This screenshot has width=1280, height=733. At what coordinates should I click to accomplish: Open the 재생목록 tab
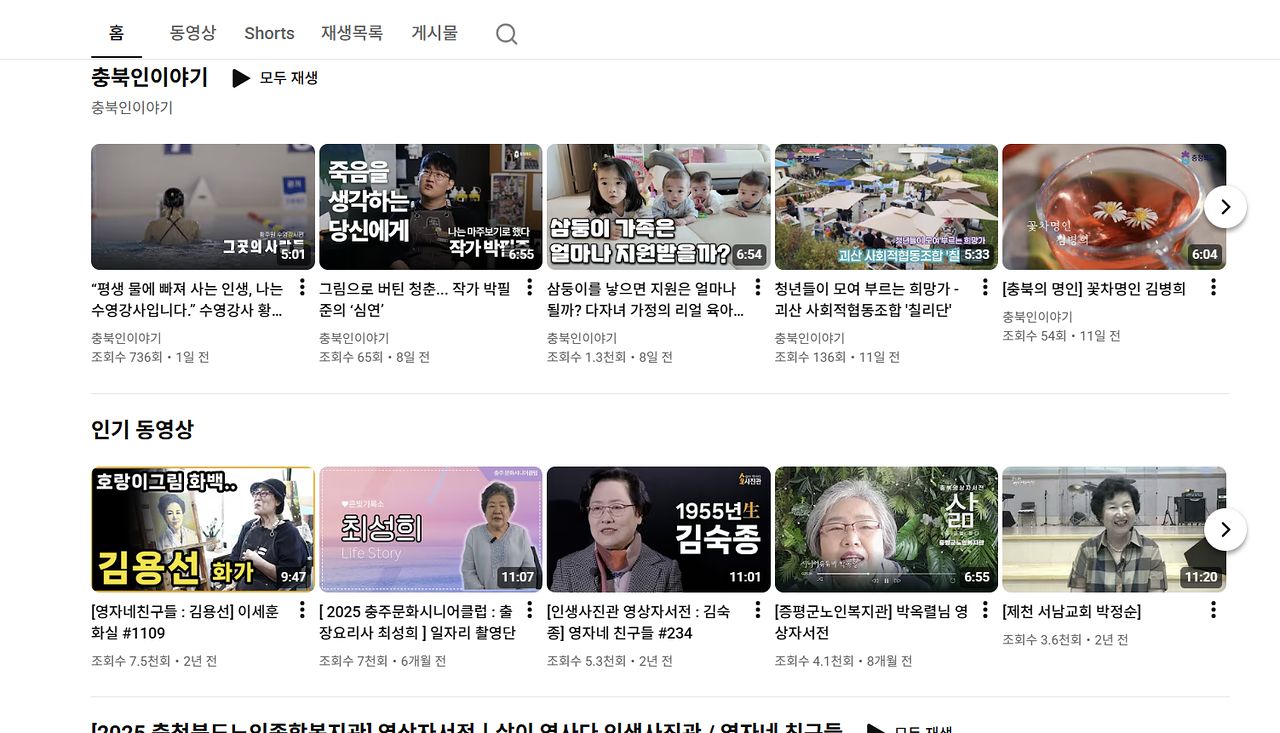coord(352,33)
